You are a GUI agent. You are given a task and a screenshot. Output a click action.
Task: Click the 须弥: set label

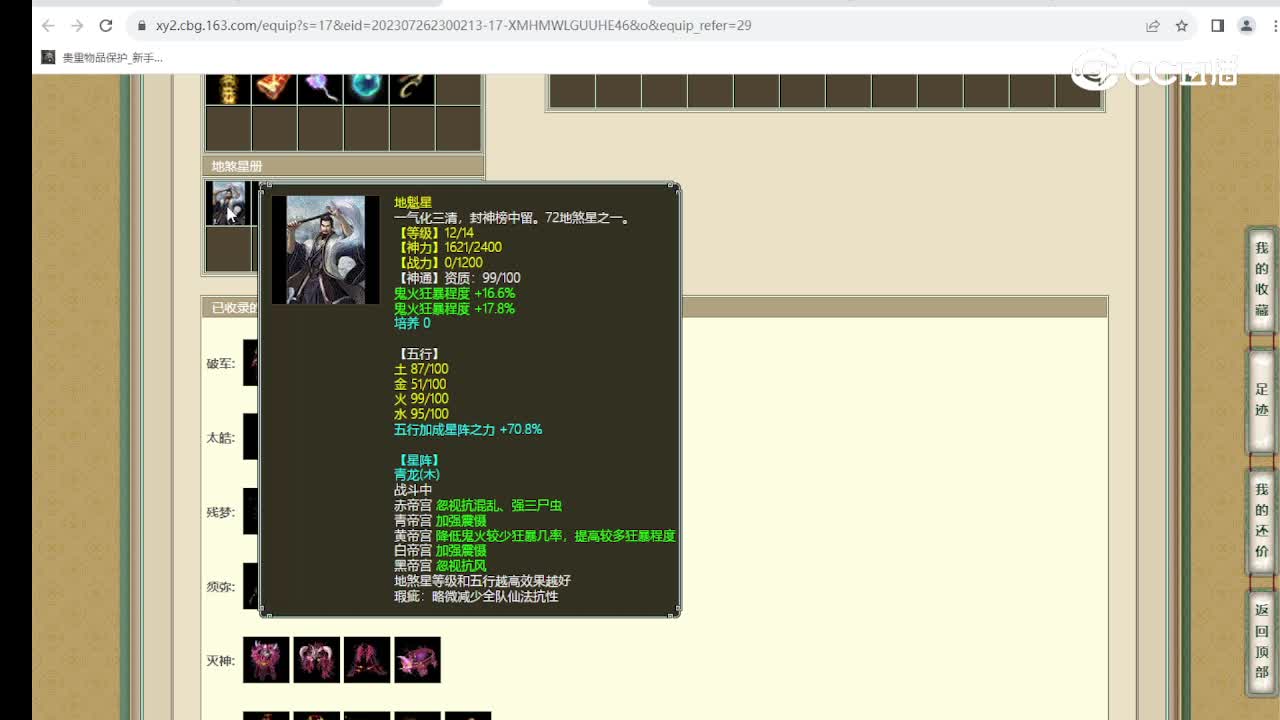coord(221,586)
